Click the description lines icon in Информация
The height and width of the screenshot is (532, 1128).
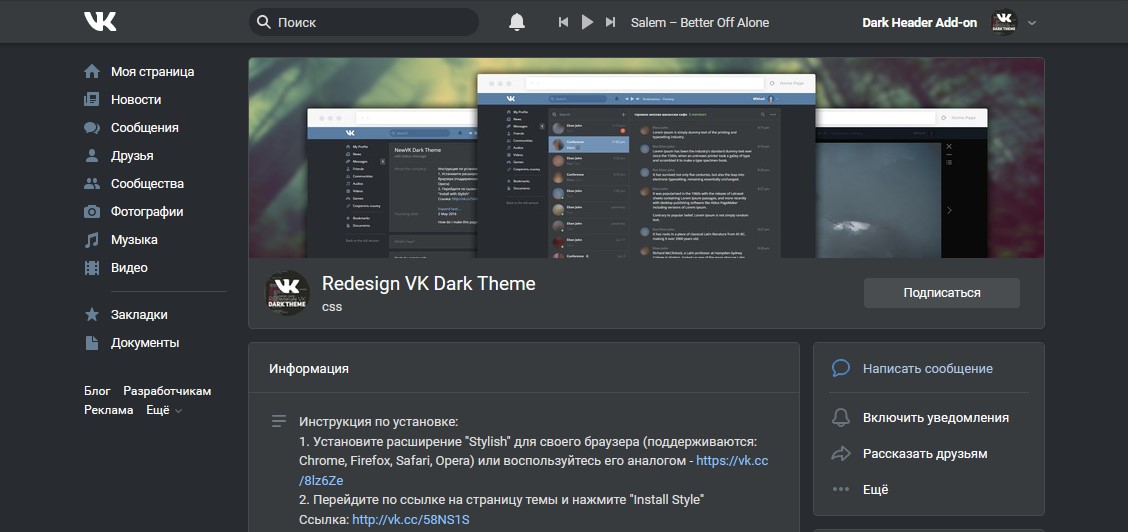tap(278, 421)
